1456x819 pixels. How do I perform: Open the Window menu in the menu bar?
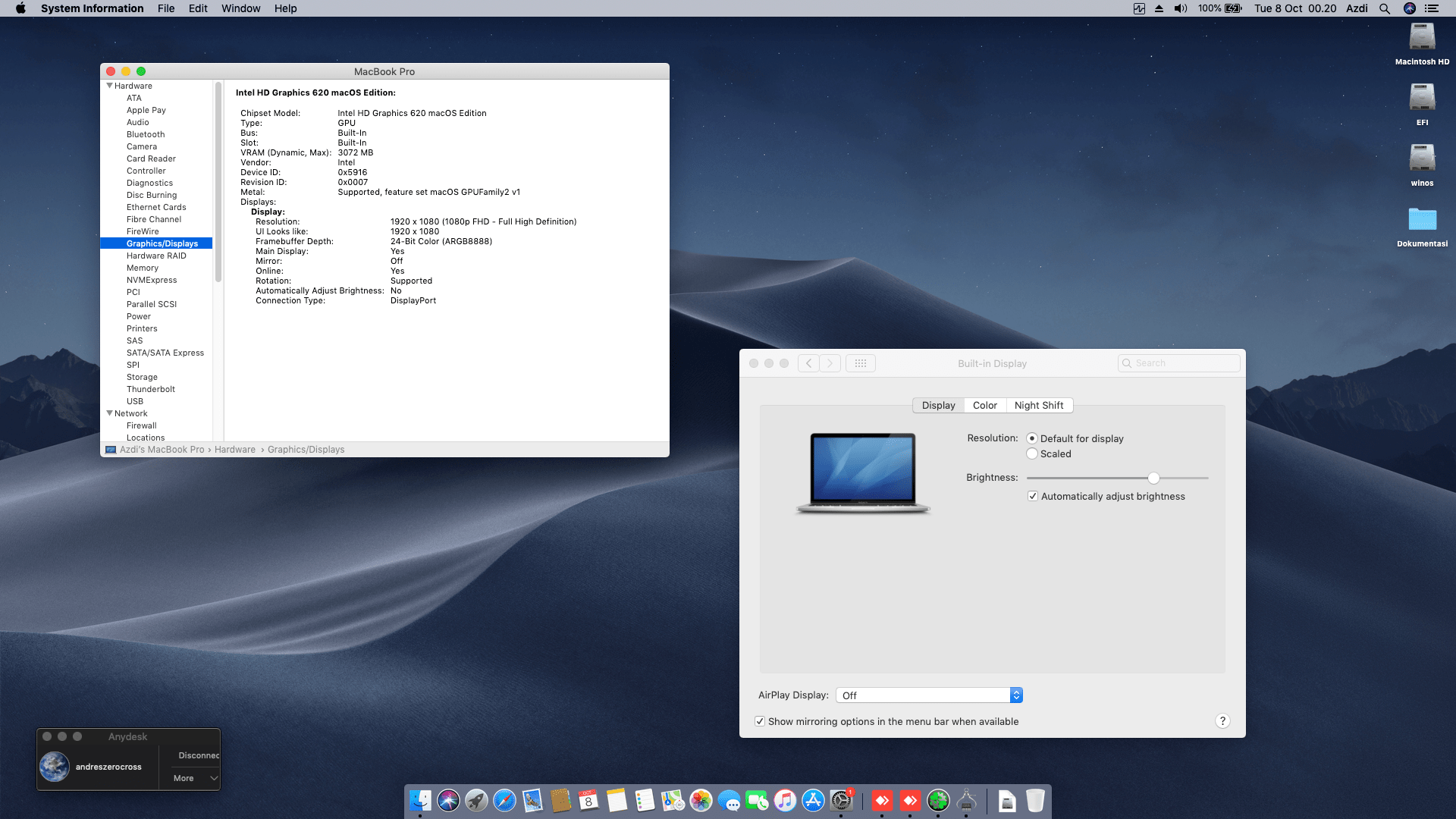[240, 8]
